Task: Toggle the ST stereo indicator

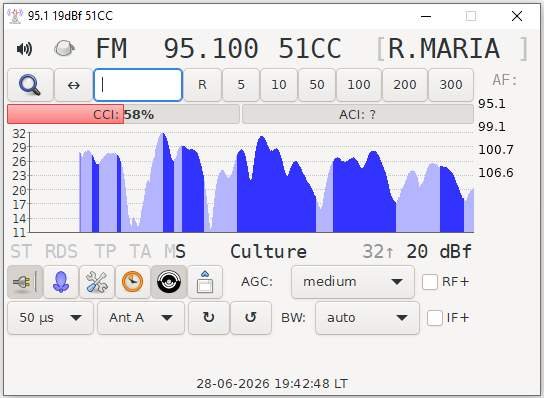Action: click(21, 252)
